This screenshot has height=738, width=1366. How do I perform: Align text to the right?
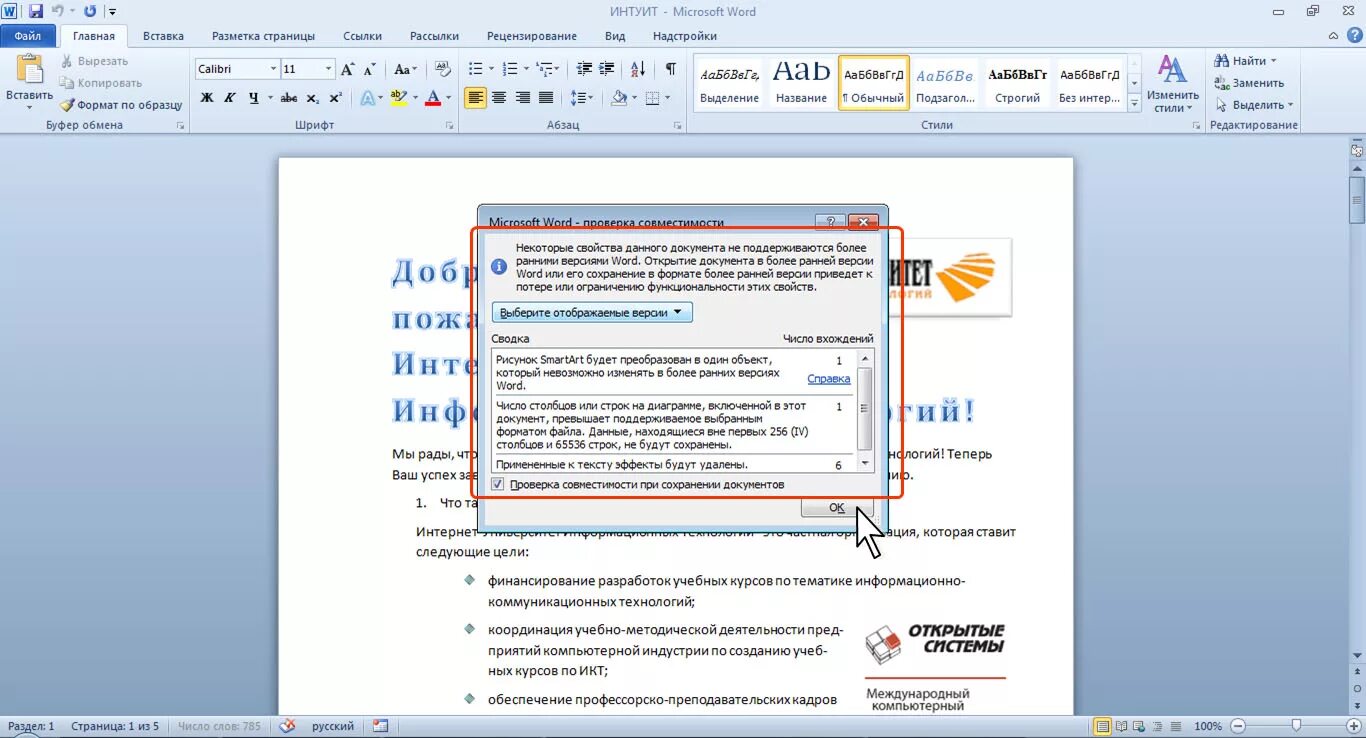(x=522, y=98)
